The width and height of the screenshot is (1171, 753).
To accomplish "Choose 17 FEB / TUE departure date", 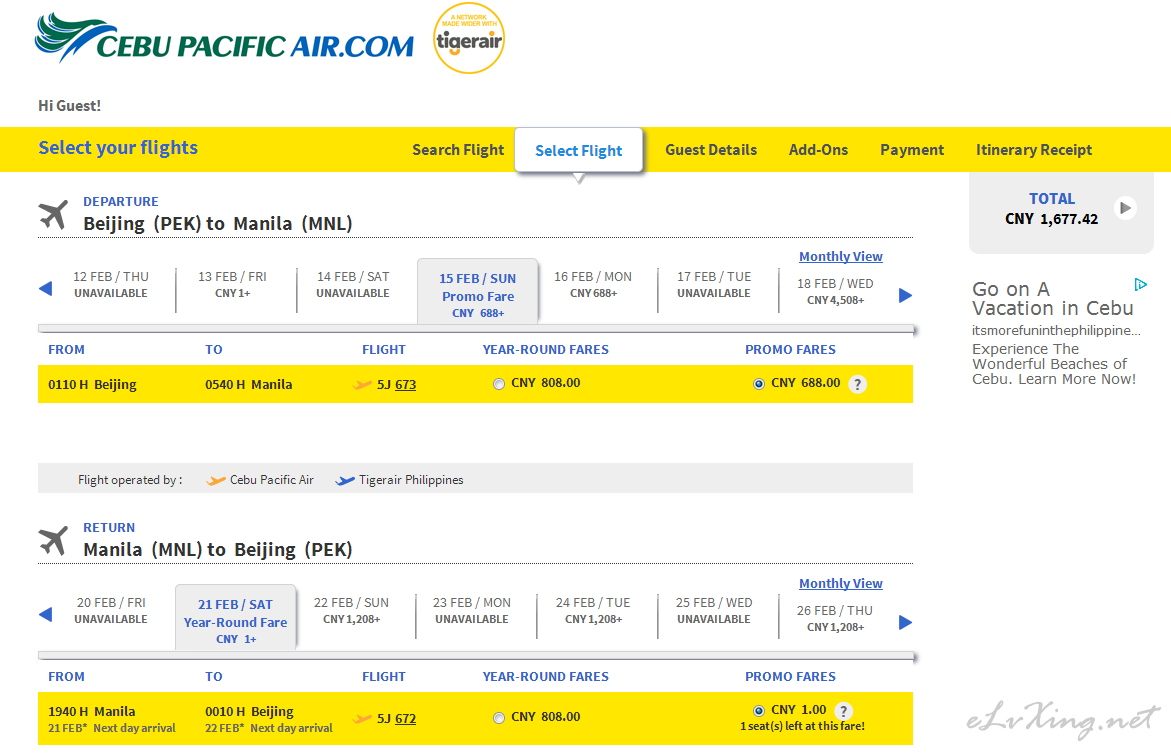I will point(714,285).
